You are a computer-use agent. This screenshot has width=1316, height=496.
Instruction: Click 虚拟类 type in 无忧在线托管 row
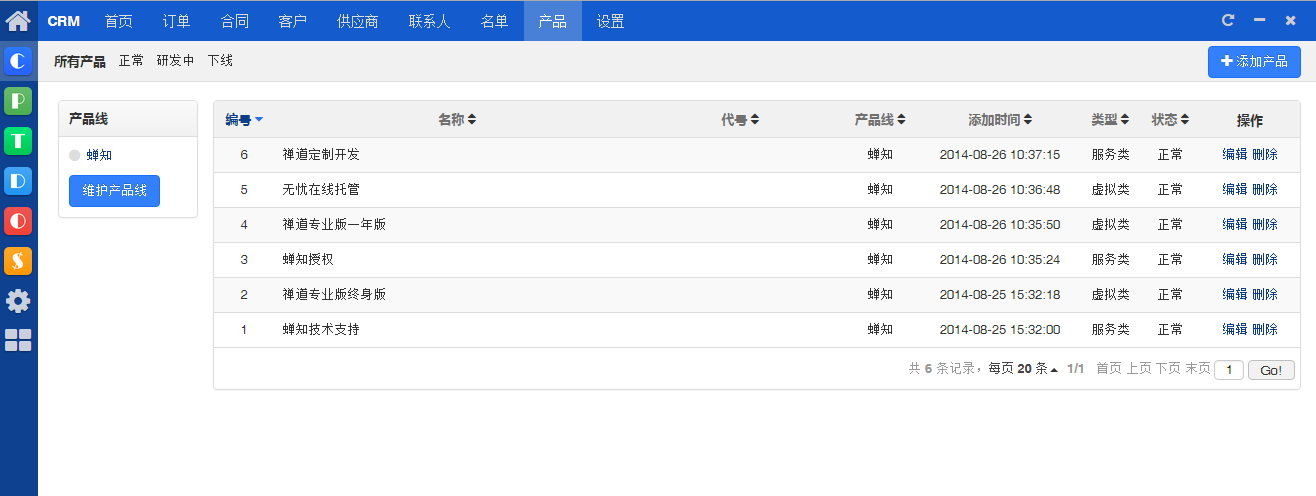(1110, 190)
